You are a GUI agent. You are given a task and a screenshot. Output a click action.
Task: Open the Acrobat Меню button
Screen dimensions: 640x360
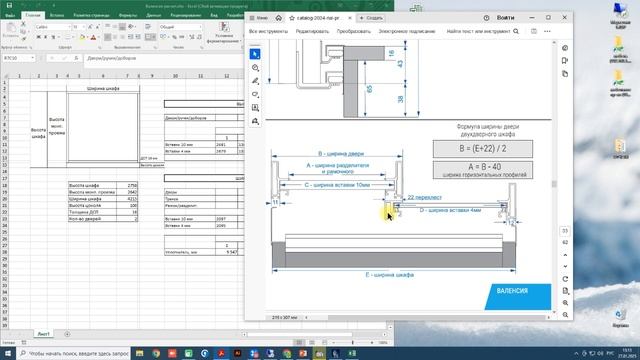point(258,18)
